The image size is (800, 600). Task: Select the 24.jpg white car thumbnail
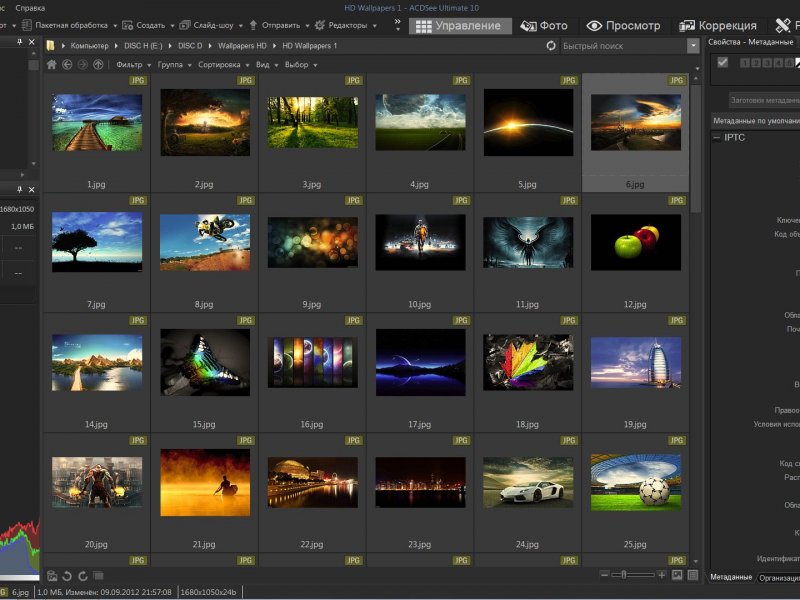coord(528,483)
